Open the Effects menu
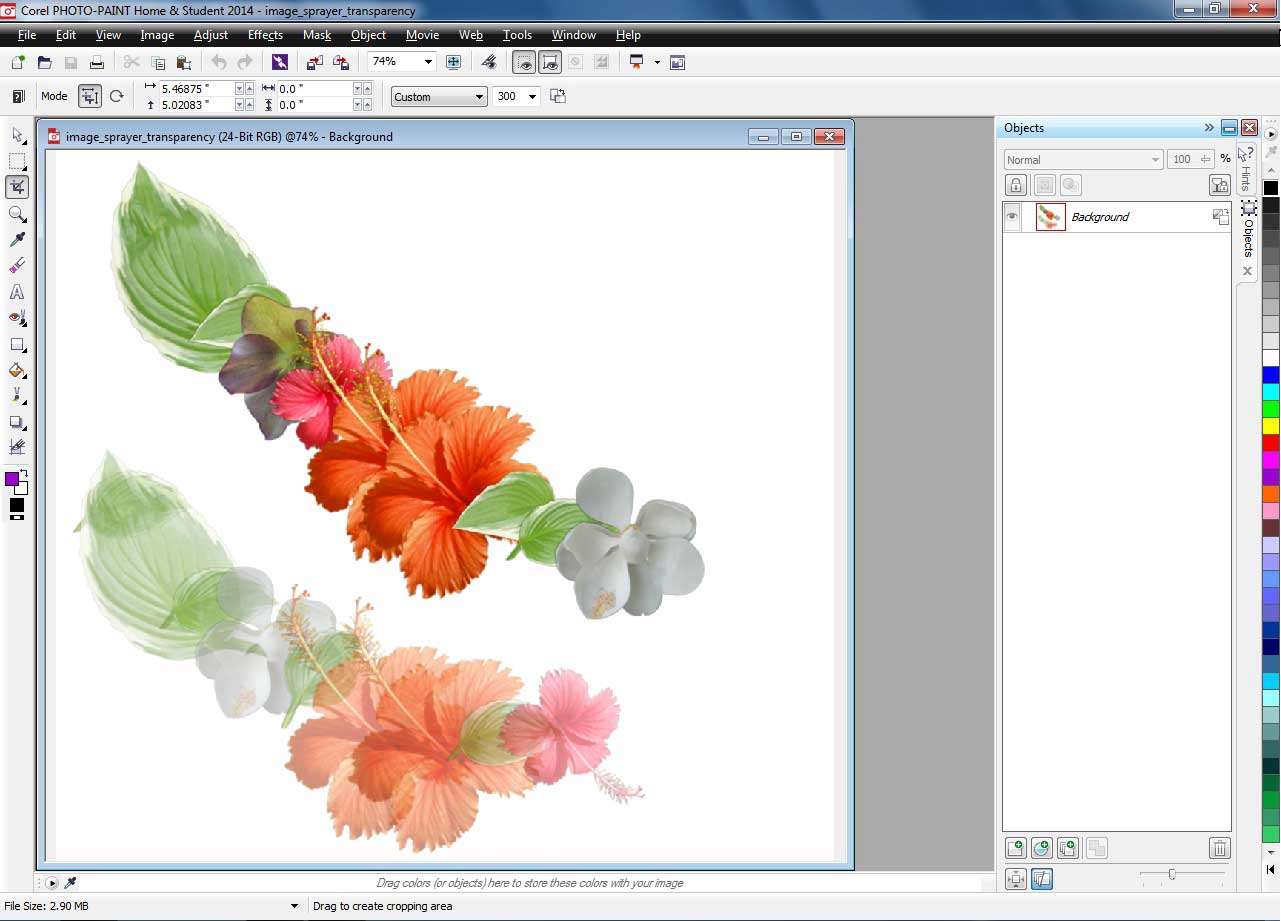This screenshot has height=921, width=1281. click(265, 35)
